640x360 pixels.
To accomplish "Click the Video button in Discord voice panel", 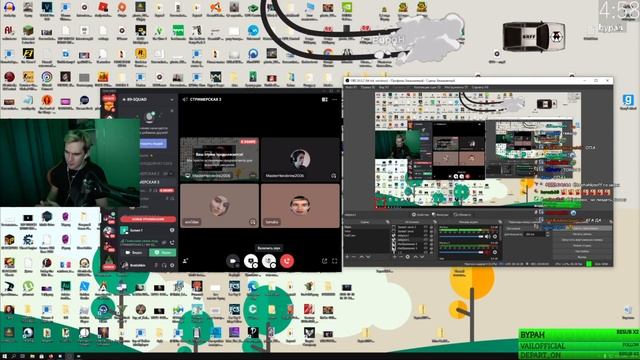I will click(x=134, y=253).
